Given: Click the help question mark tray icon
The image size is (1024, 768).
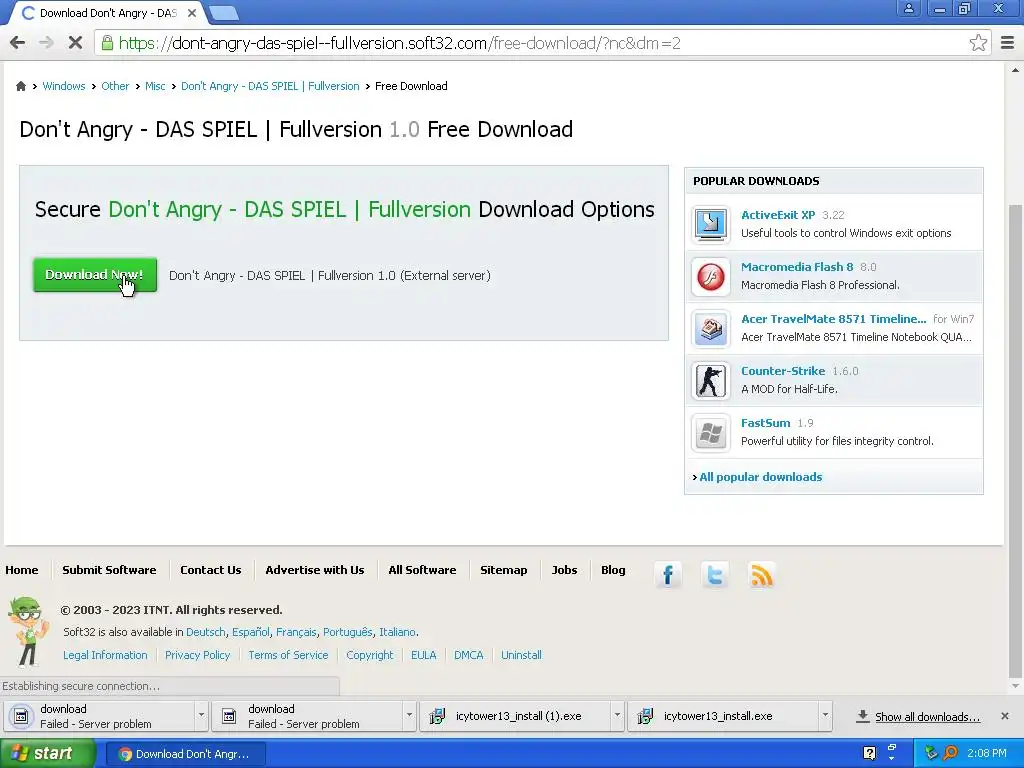Looking at the screenshot, I should tap(869, 753).
